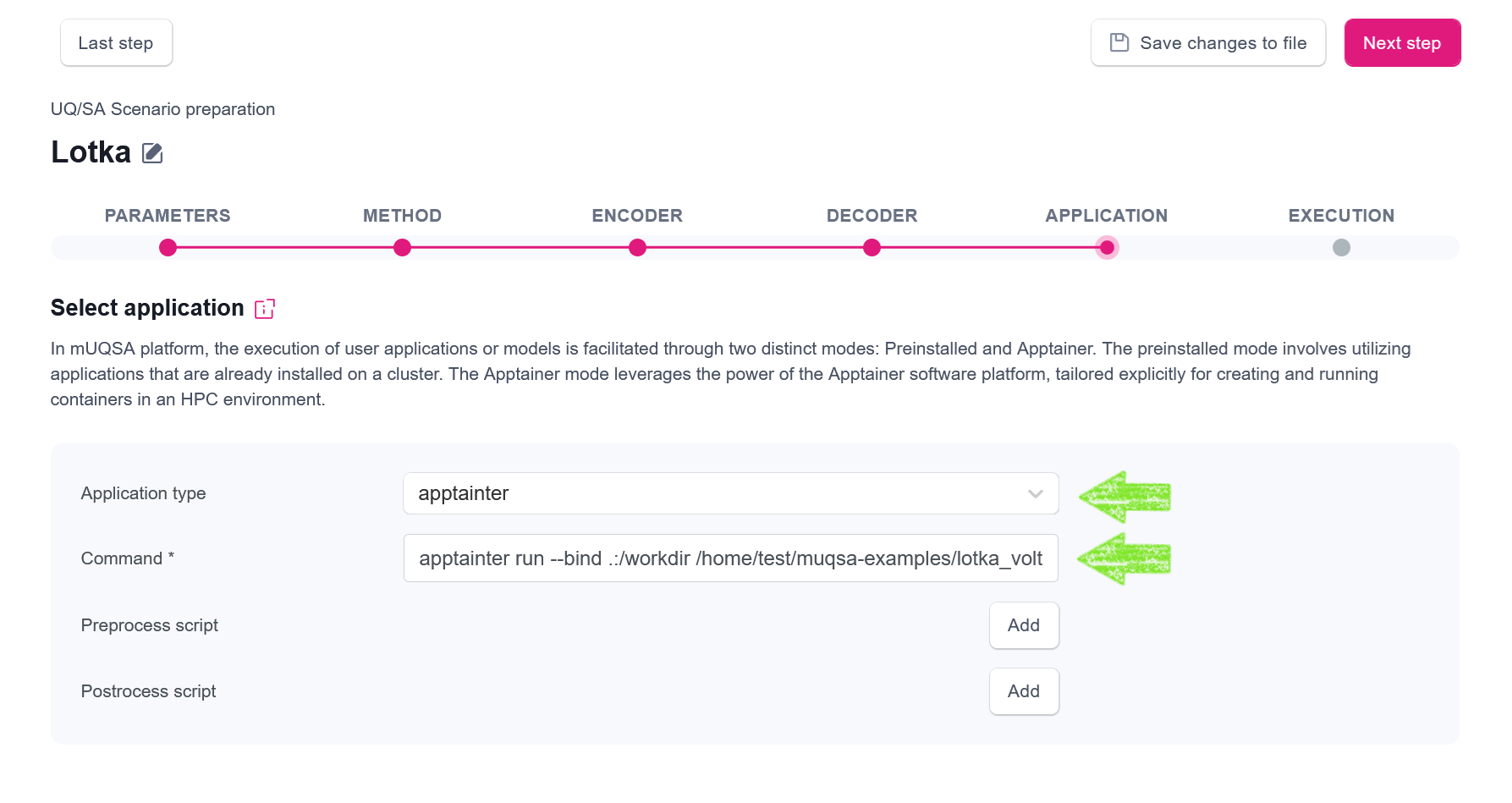
Task: Switch to the PARAMETERS step
Action: click(x=168, y=216)
